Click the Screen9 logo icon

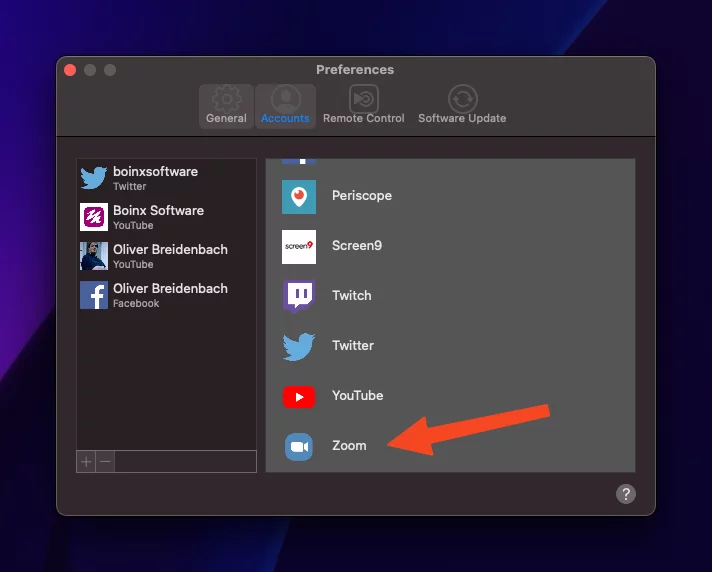pos(299,247)
